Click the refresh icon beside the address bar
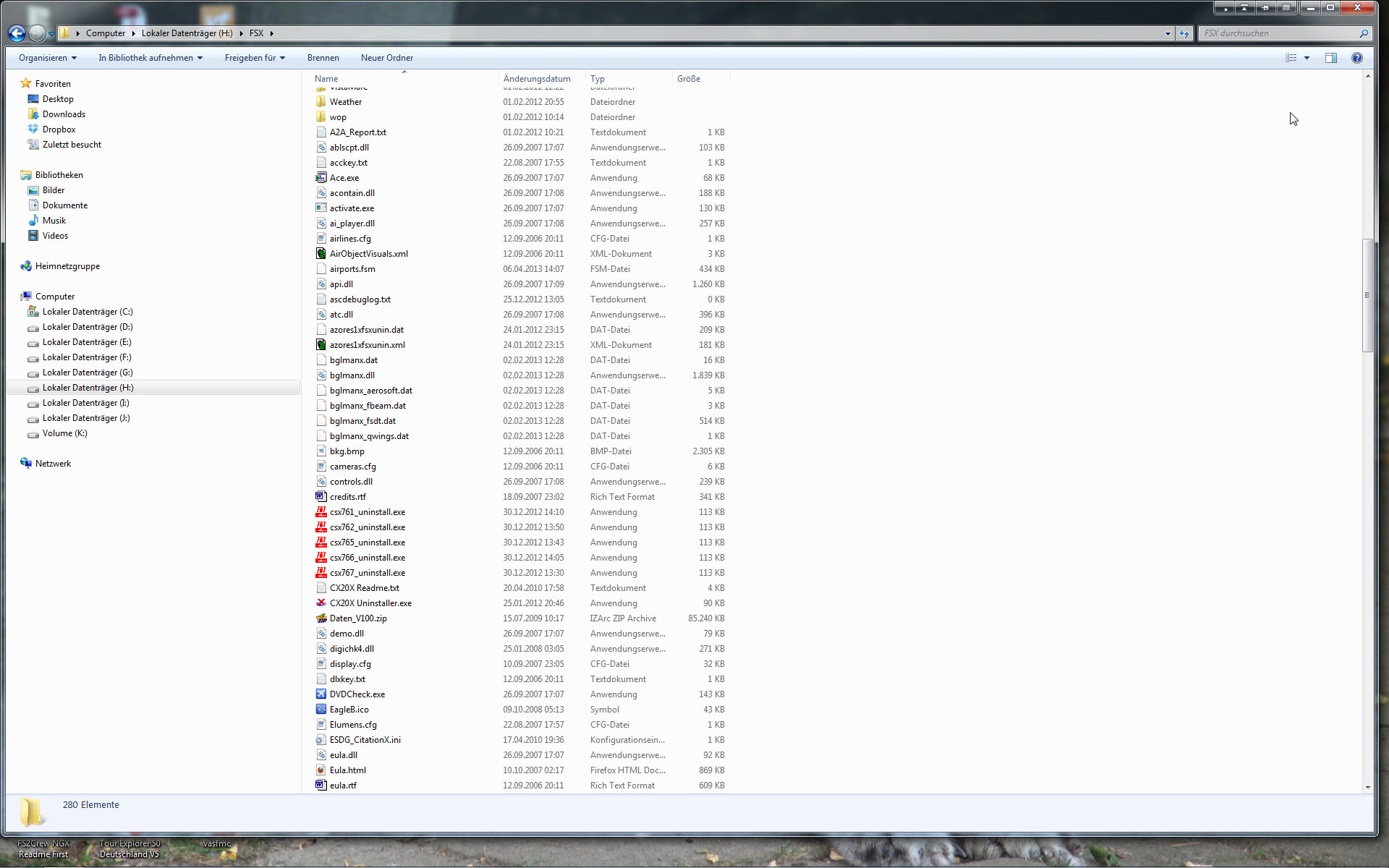Viewport: 1389px width, 868px height. [1184, 33]
